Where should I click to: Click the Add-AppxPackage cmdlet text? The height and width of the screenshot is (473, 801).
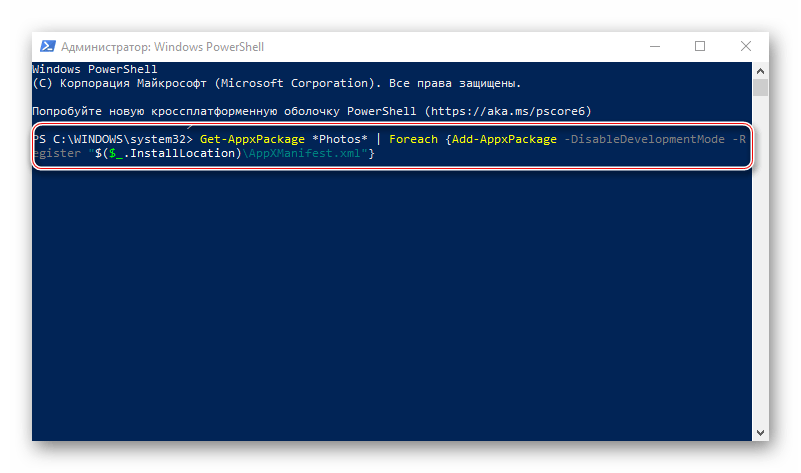point(504,139)
